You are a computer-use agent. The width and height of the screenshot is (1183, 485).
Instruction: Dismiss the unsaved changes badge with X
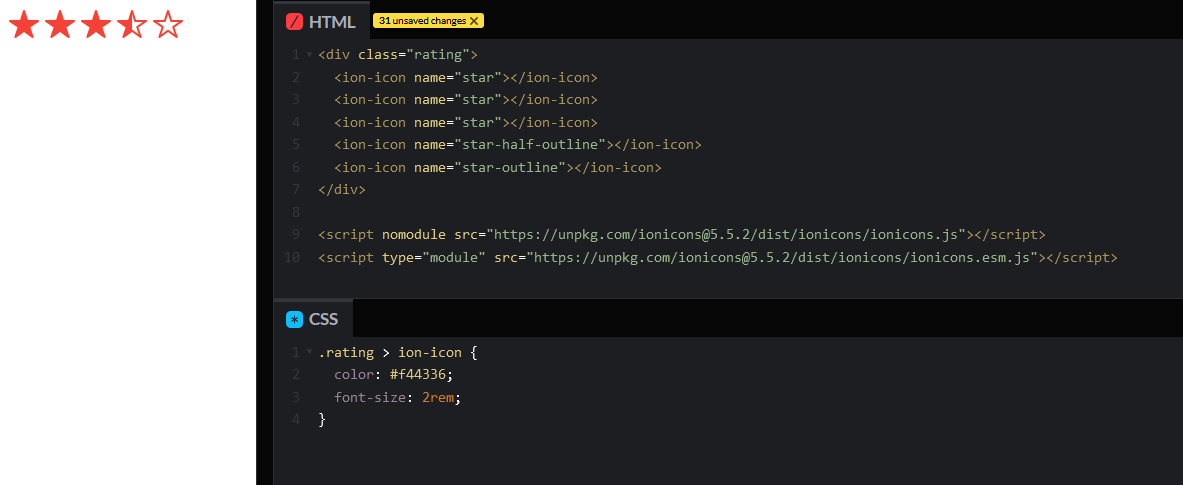(x=474, y=21)
